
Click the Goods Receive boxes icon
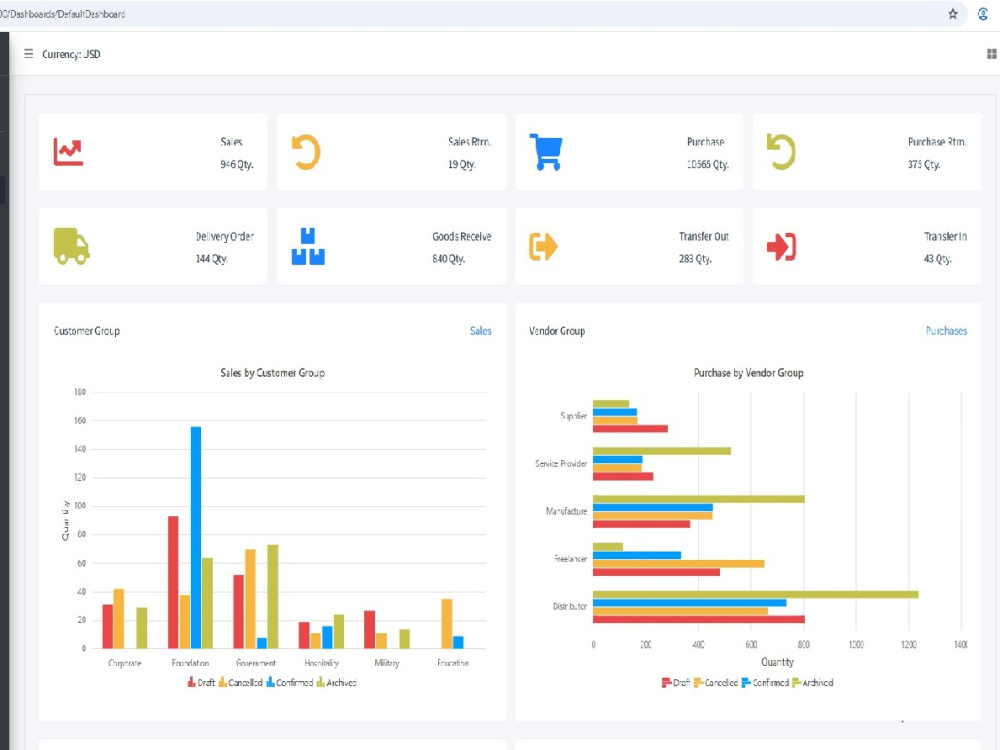pos(308,246)
